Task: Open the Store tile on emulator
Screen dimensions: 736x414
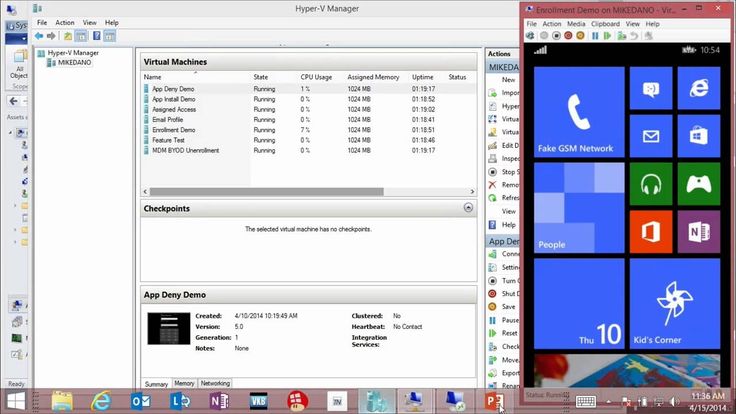Action: [699, 136]
